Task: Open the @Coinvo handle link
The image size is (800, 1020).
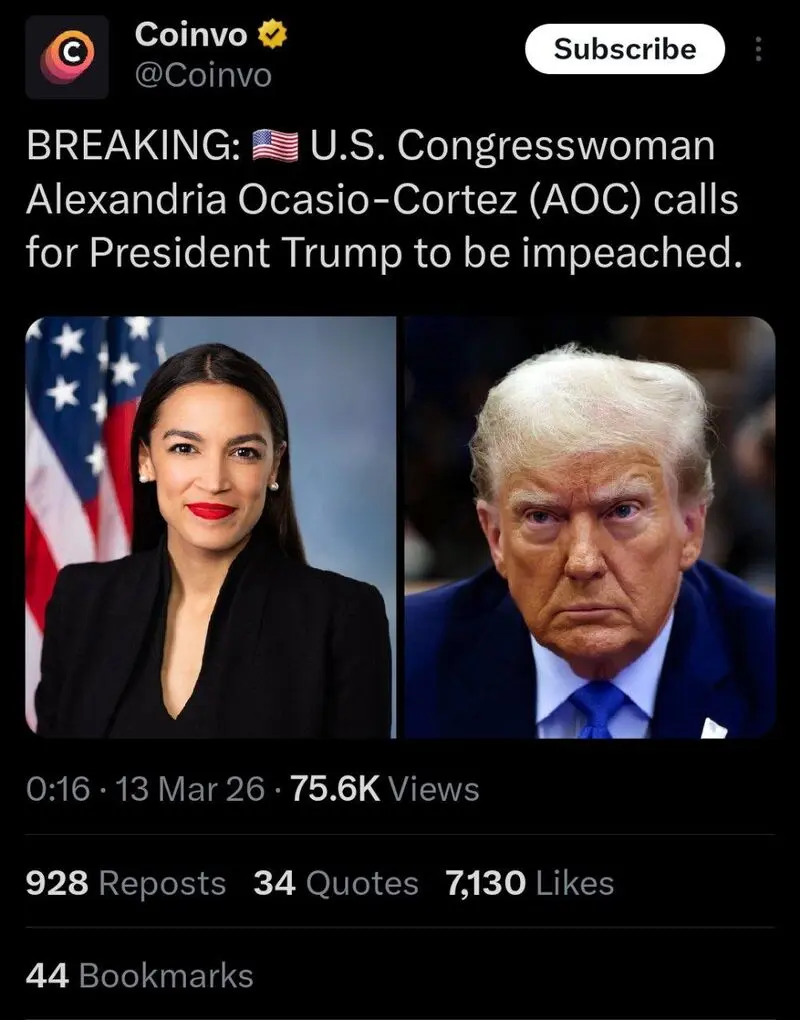Action: click(203, 76)
